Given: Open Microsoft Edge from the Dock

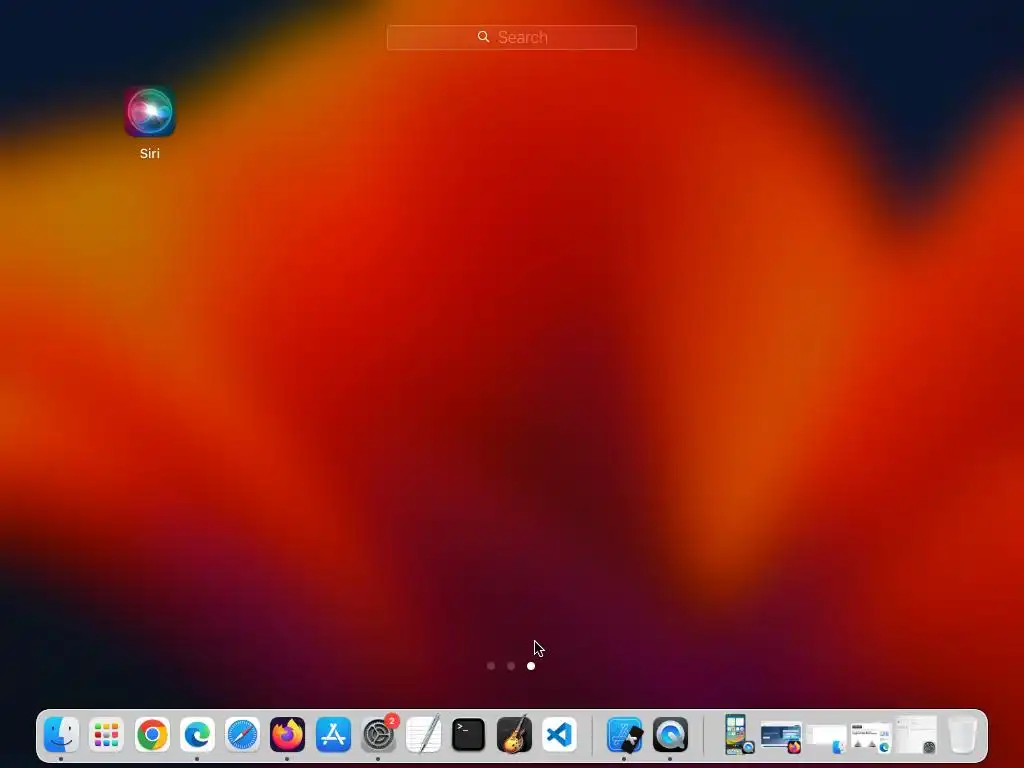Looking at the screenshot, I should [197, 735].
